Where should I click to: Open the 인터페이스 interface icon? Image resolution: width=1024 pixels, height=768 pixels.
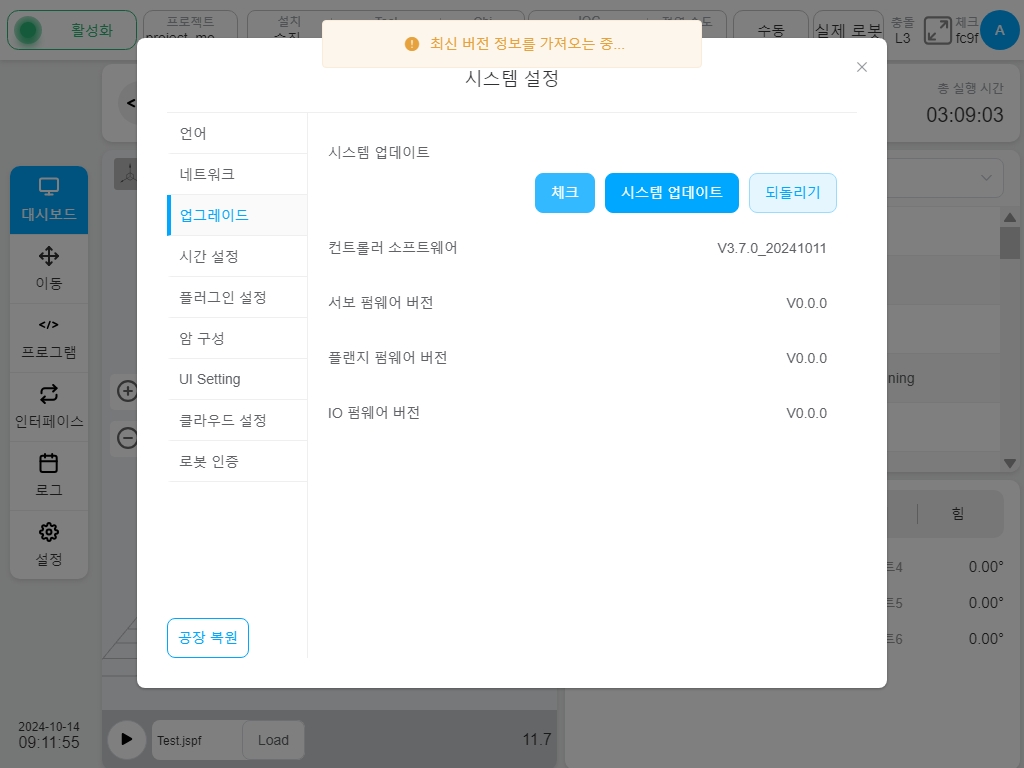(49, 407)
